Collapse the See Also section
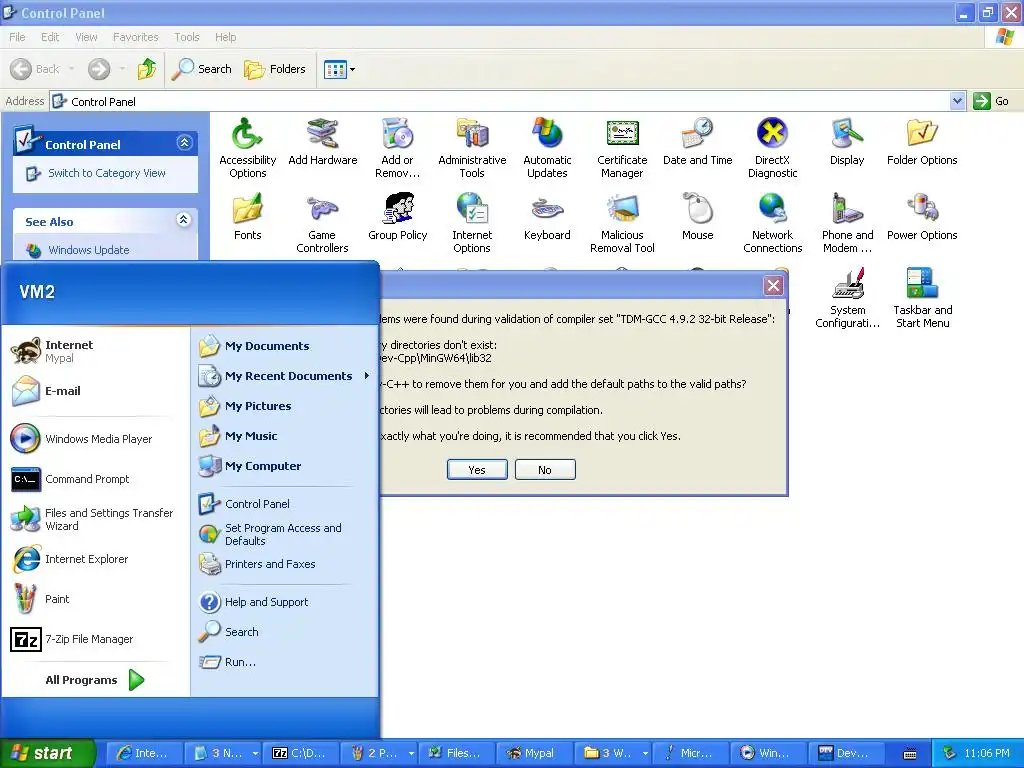The image size is (1024, 768). 184,220
